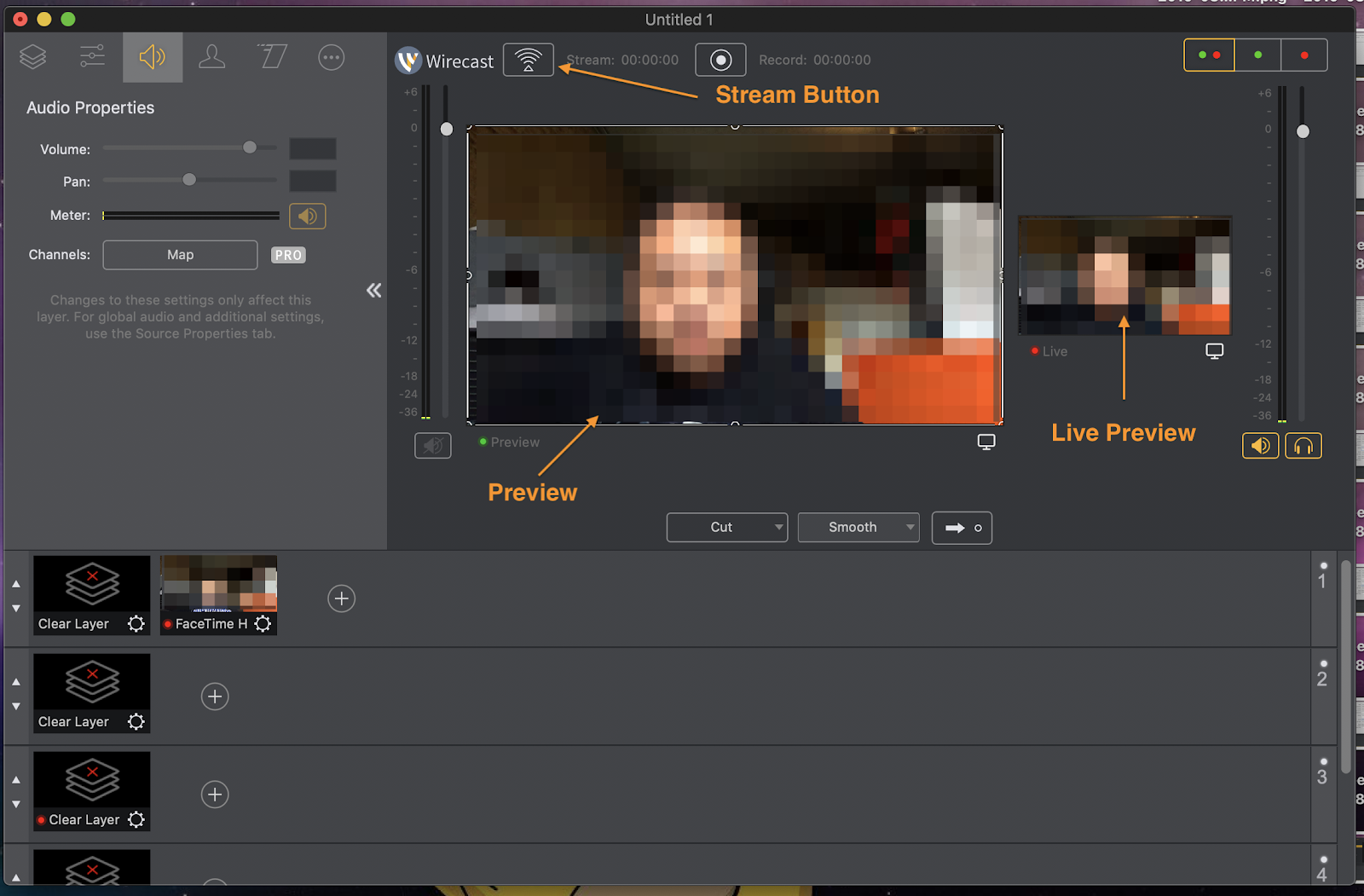The height and width of the screenshot is (896, 1364).
Task: Open the Smooth transition dropdown
Action: (x=858, y=528)
